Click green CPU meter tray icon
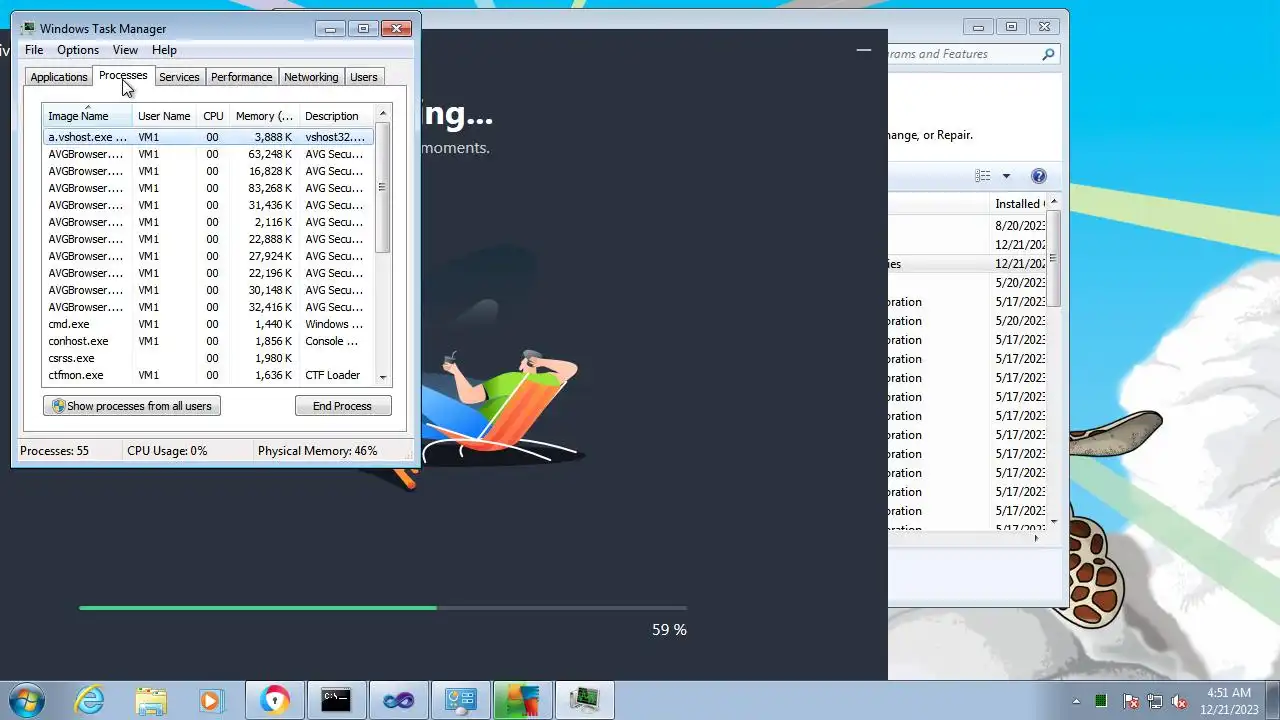 [x=1101, y=701]
